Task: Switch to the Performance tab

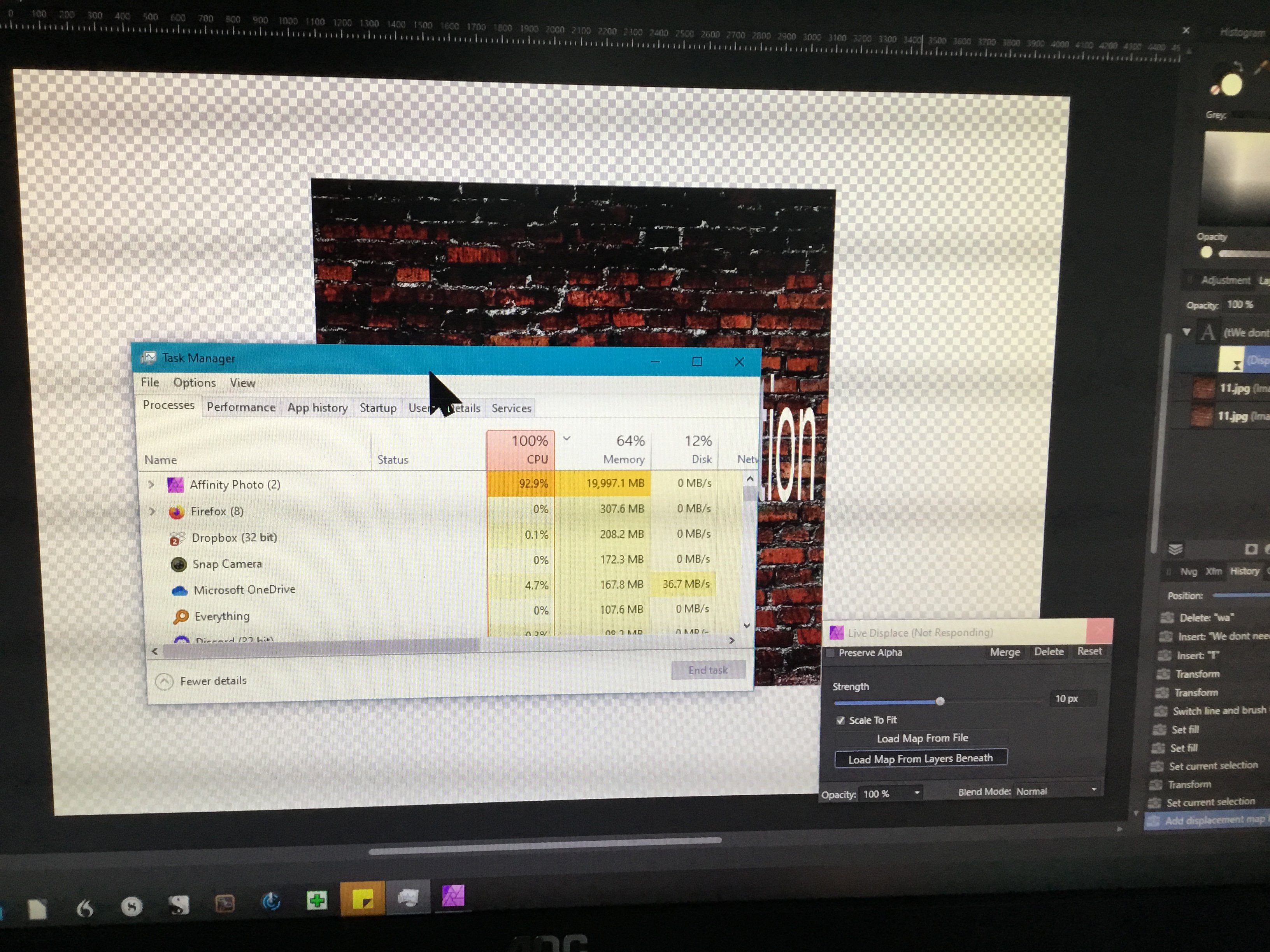Action: pyautogui.click(x=241, y=408)
